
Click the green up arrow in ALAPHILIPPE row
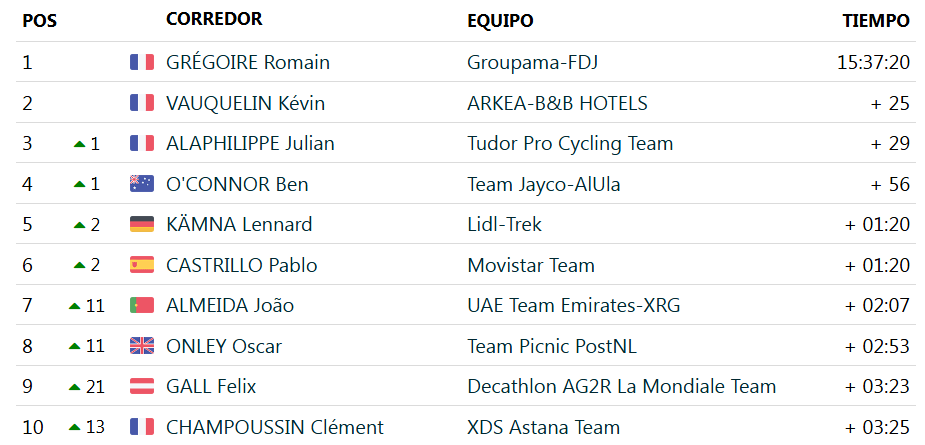79,144
